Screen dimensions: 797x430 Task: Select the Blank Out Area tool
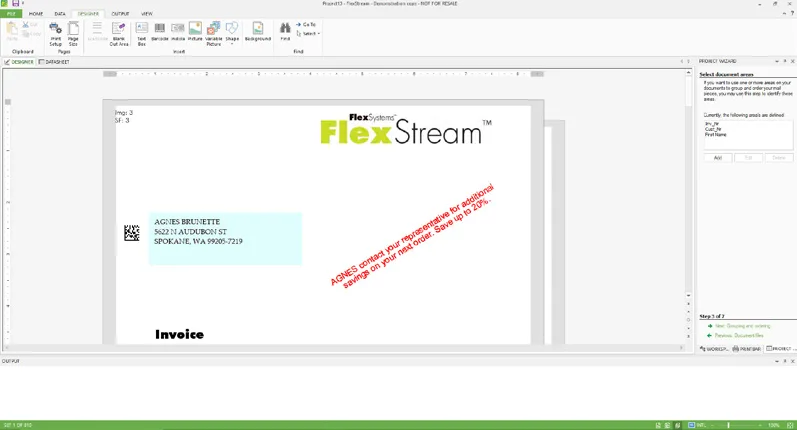(x=119, y=34)
